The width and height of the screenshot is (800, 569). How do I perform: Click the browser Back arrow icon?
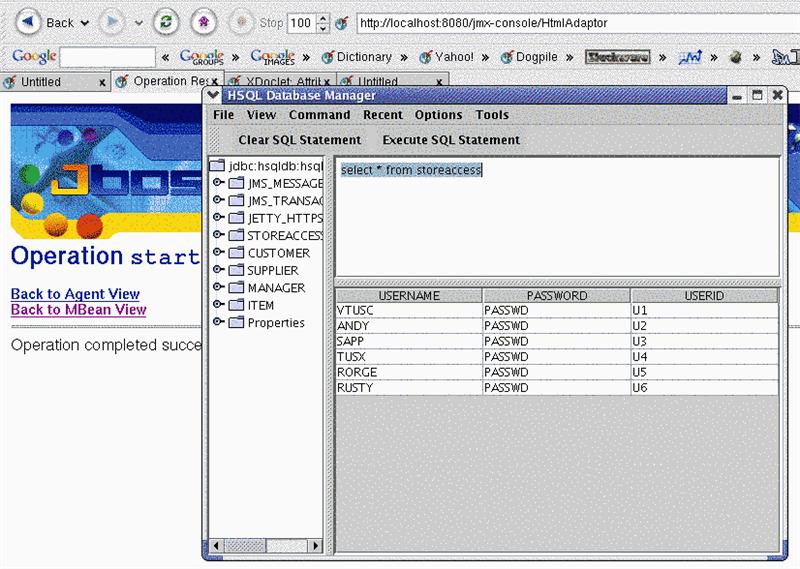click(x=29, y=21)
